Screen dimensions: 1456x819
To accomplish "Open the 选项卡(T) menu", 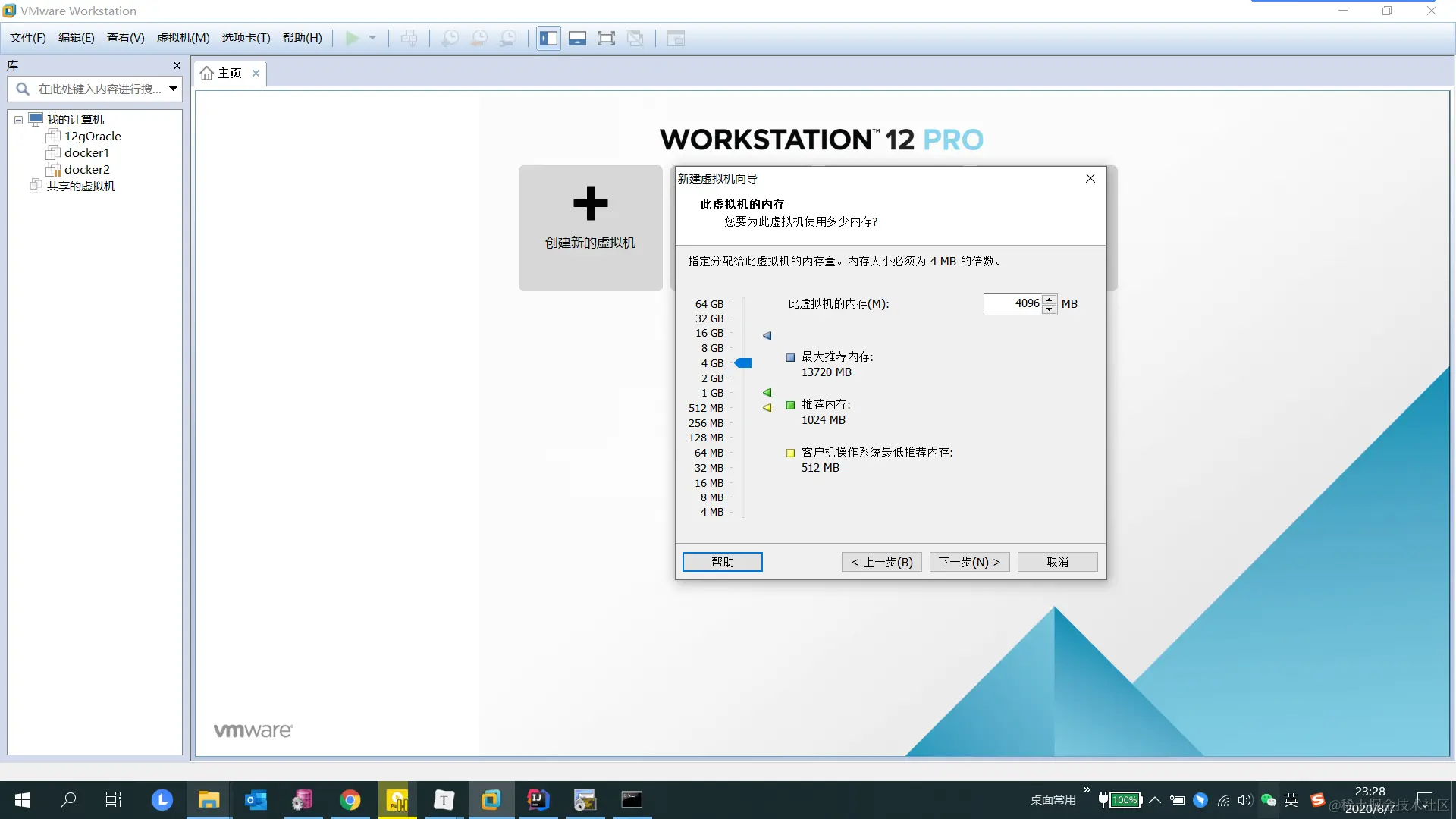I will [246, 38].
